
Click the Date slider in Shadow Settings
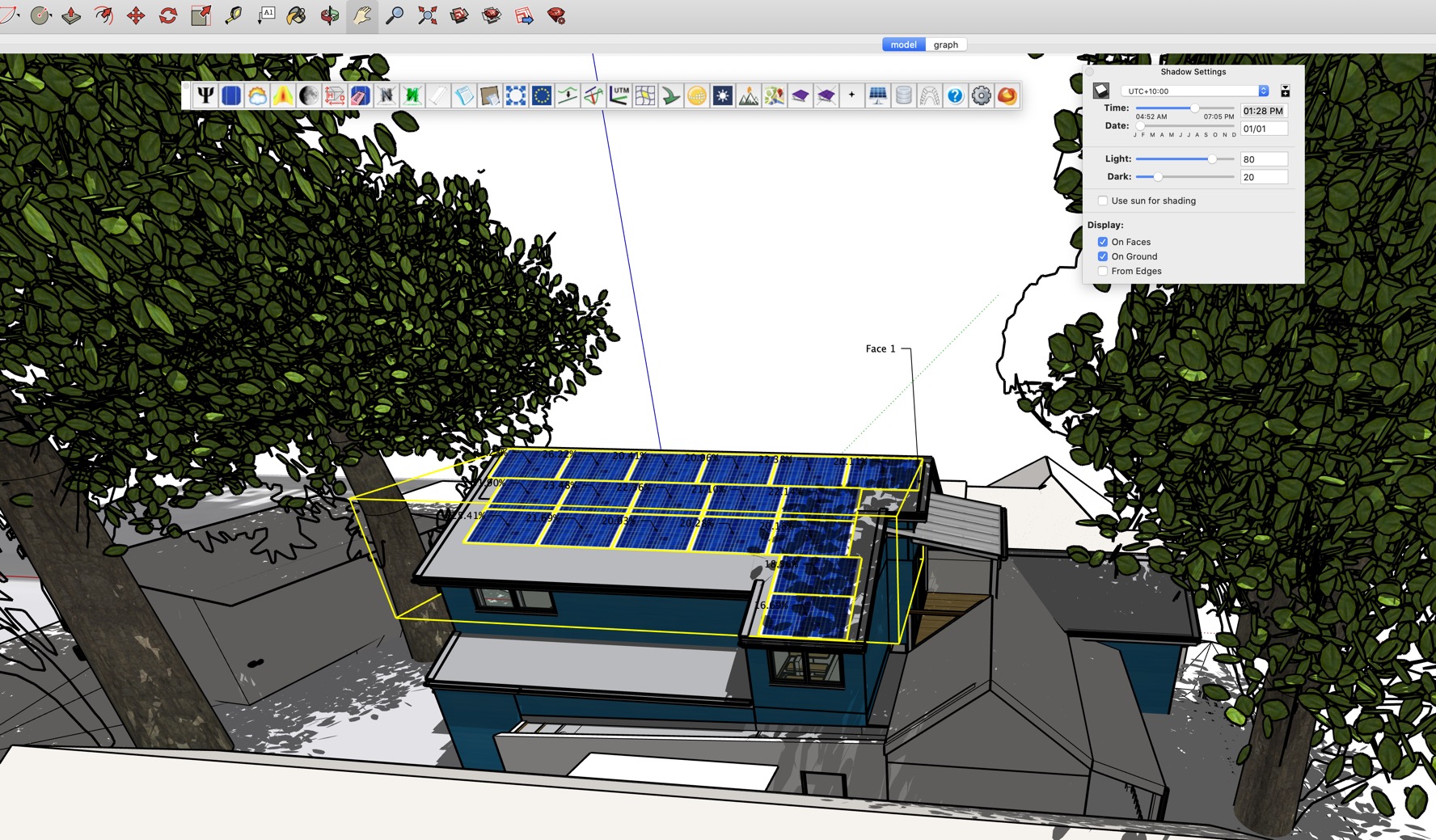click(1185, 126)
